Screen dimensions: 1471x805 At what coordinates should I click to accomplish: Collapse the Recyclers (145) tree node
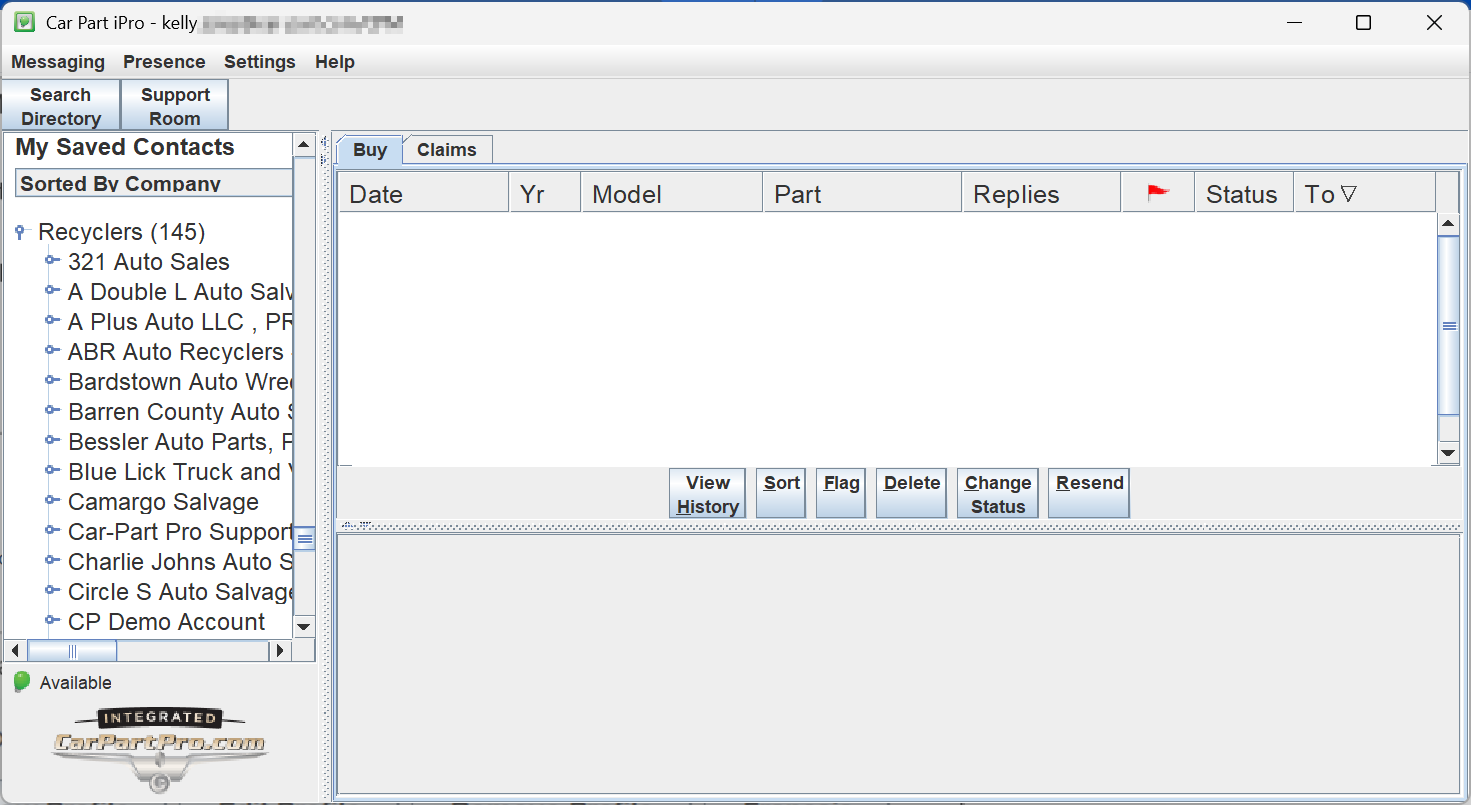[x=21, y=232]
